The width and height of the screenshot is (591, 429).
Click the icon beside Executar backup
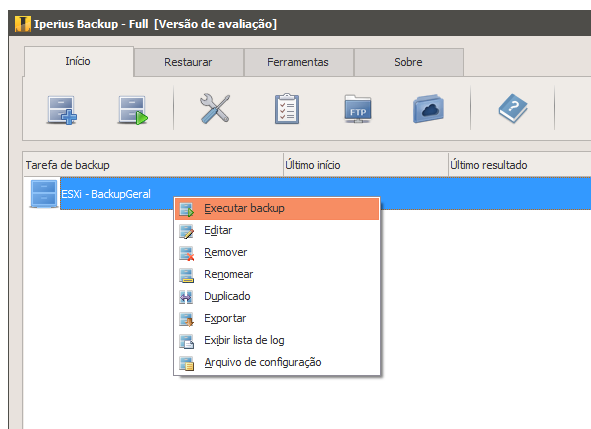[x=187, y=209]
